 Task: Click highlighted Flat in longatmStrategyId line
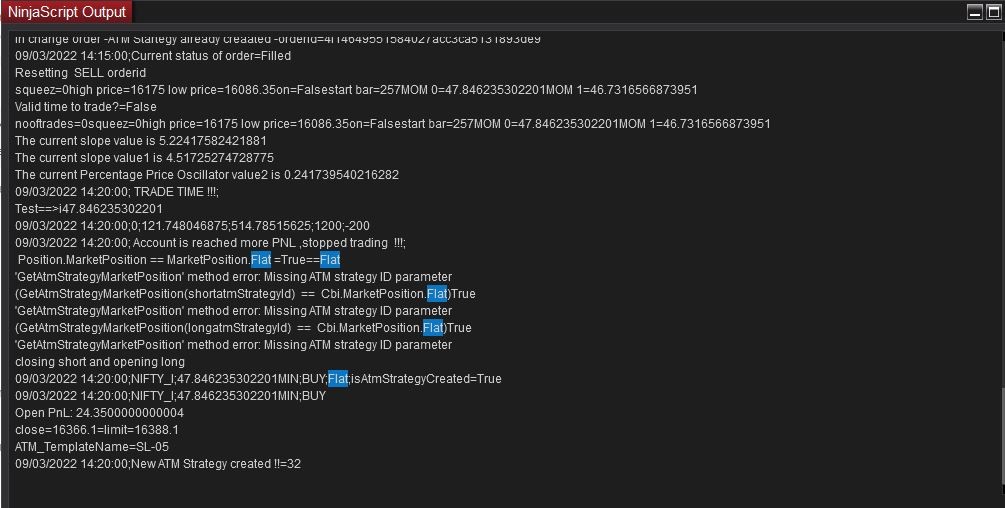[432, 328]
